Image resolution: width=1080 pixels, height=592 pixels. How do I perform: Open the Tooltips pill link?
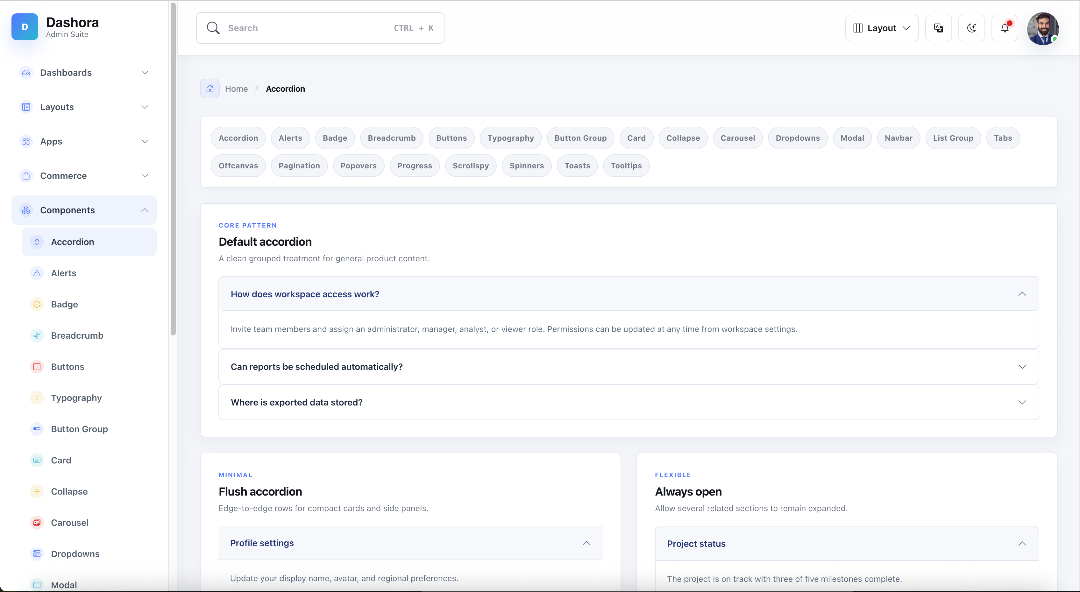coord(626,165)
